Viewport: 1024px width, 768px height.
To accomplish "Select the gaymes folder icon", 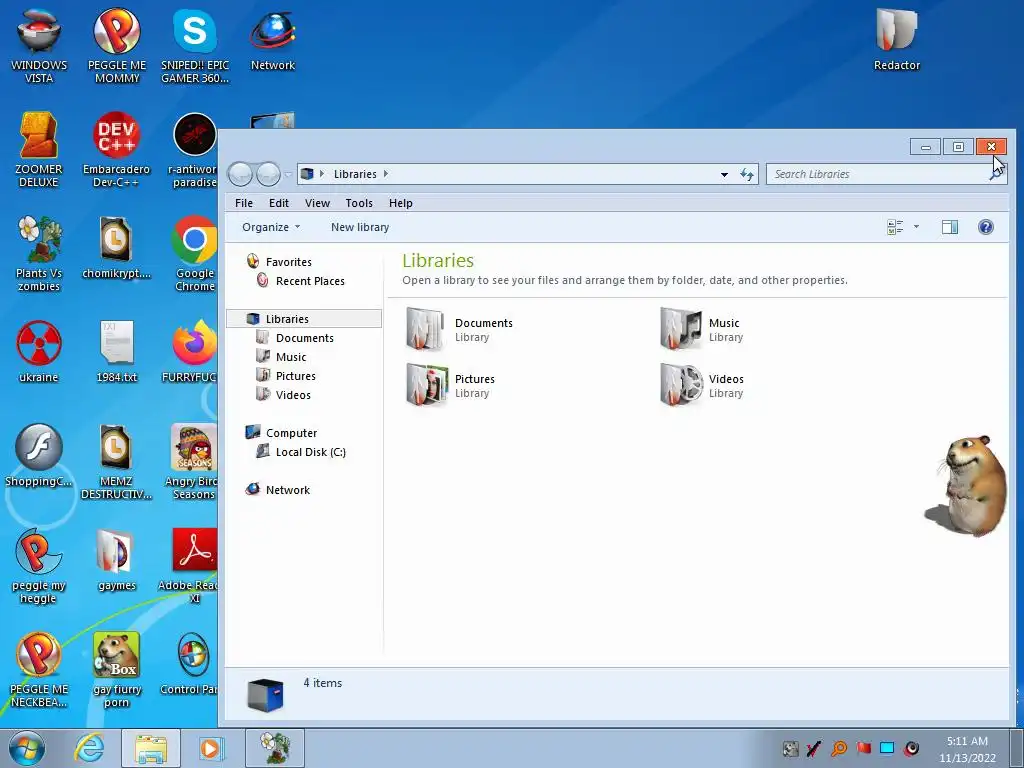I will (x=116, y=560).
